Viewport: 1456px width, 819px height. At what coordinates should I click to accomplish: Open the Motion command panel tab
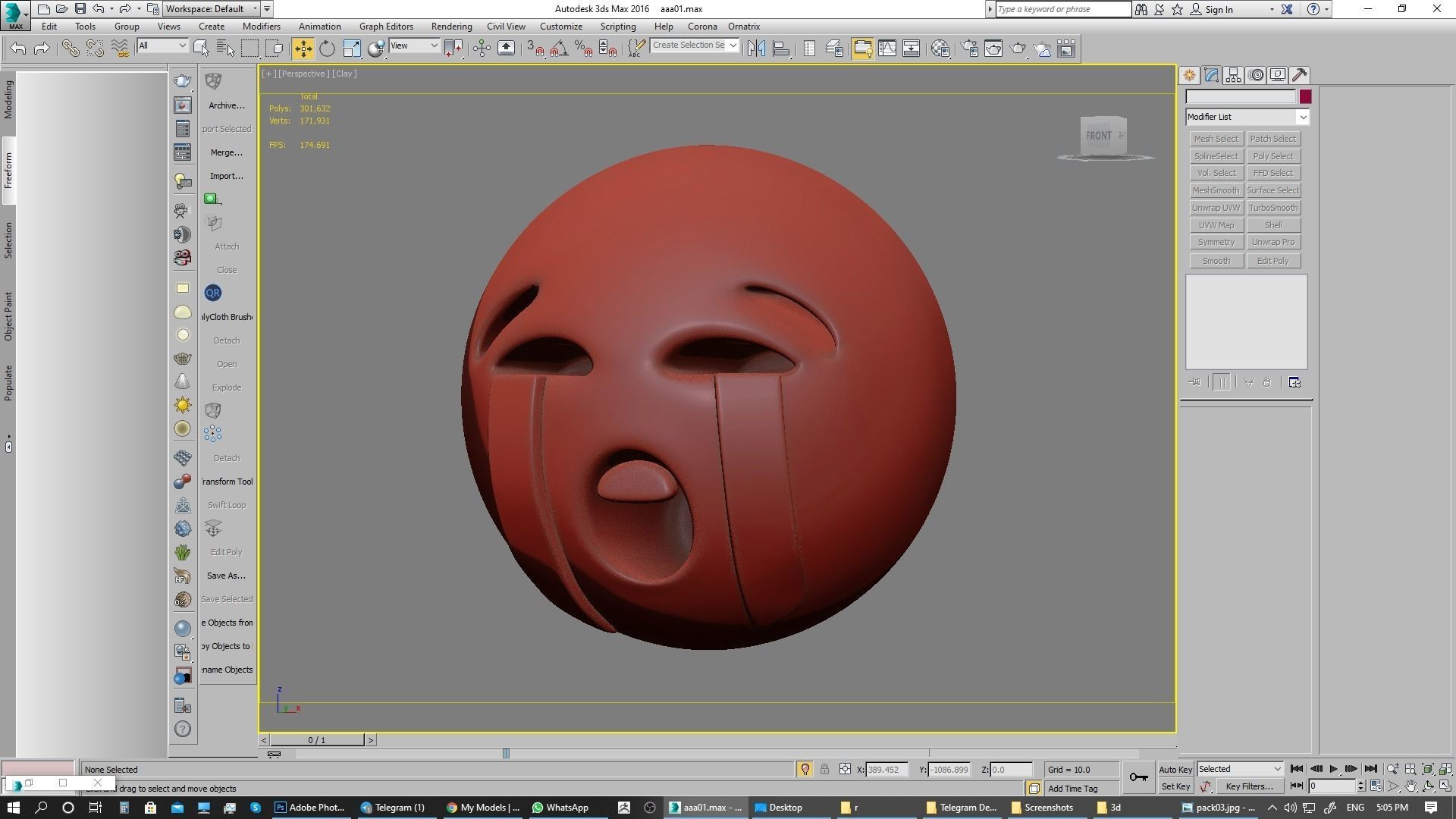click(x=1256, y=75)
